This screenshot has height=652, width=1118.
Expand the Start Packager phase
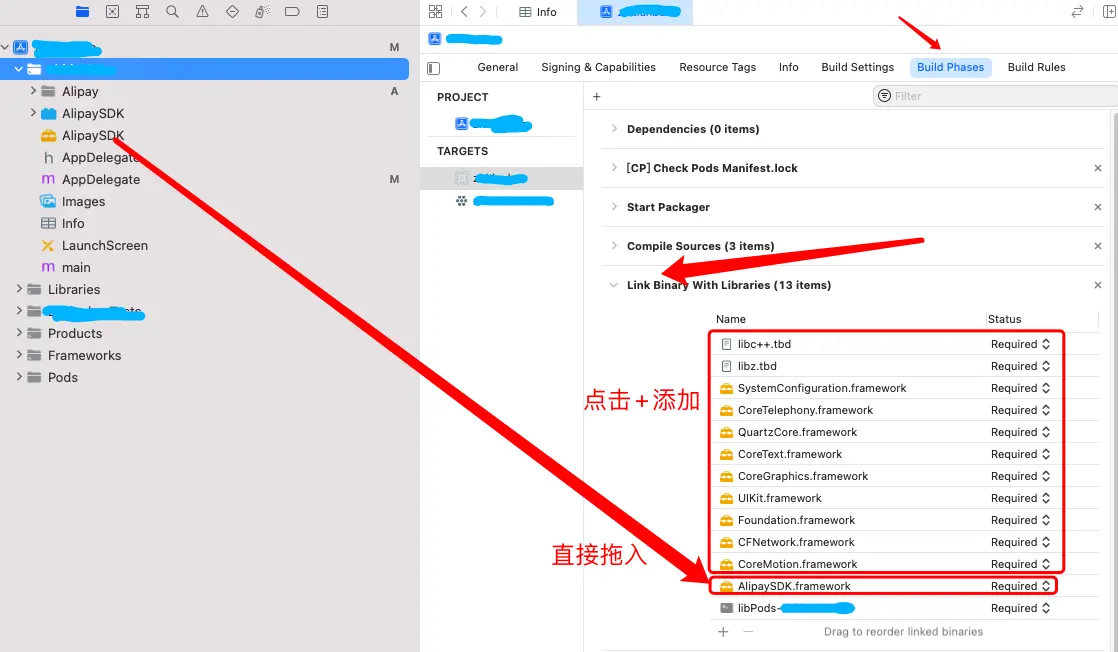(x=614, y=207)
